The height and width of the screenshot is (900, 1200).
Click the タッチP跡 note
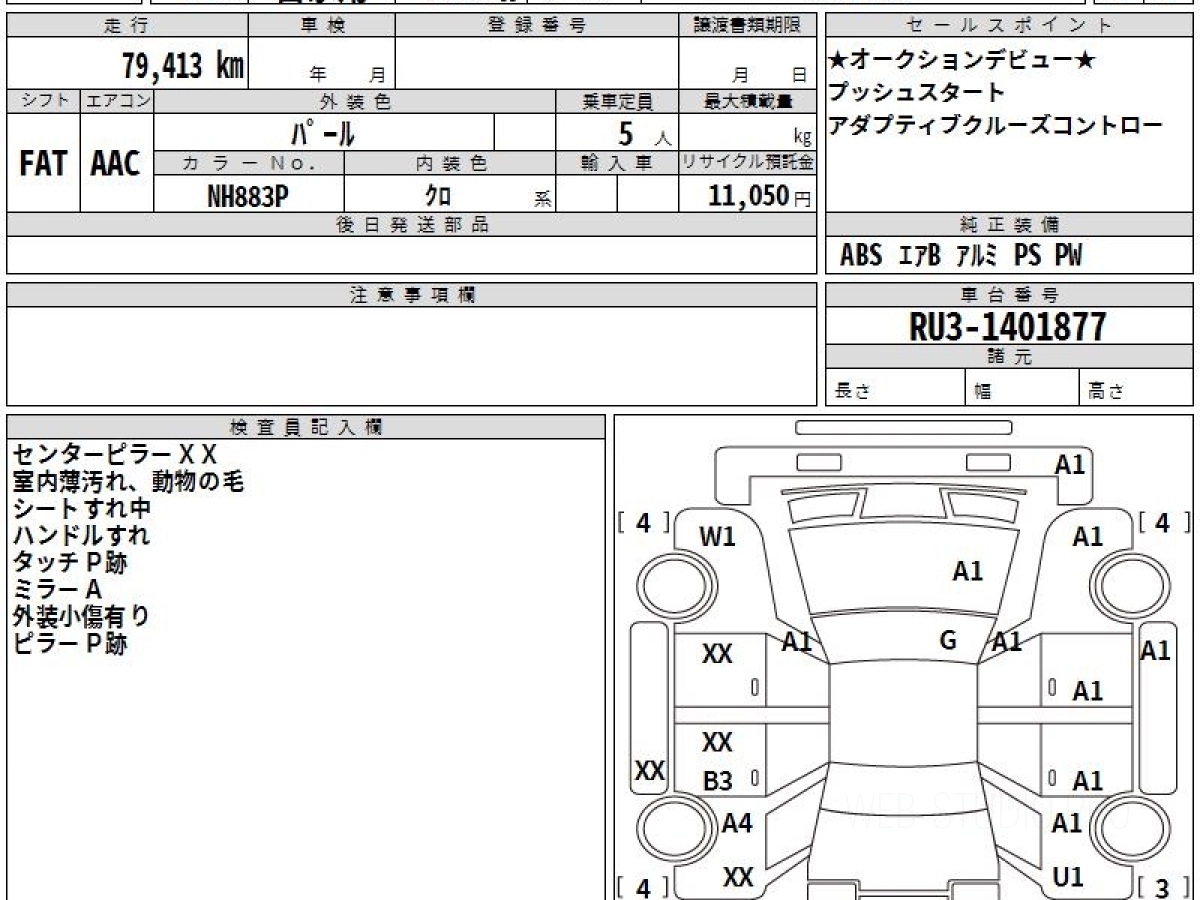click(x=69, y=563)
